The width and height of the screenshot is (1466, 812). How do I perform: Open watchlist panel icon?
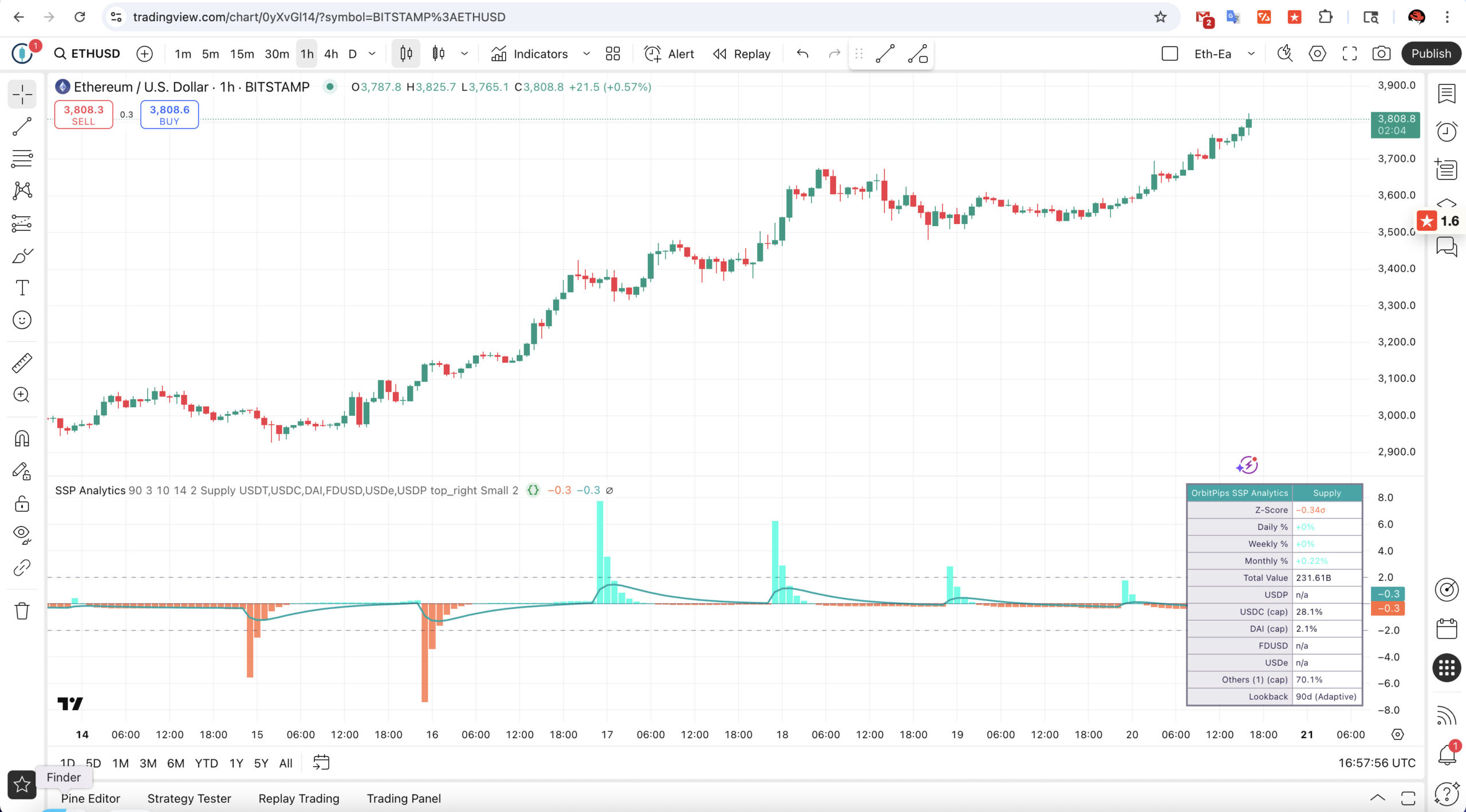point(1447,94)
